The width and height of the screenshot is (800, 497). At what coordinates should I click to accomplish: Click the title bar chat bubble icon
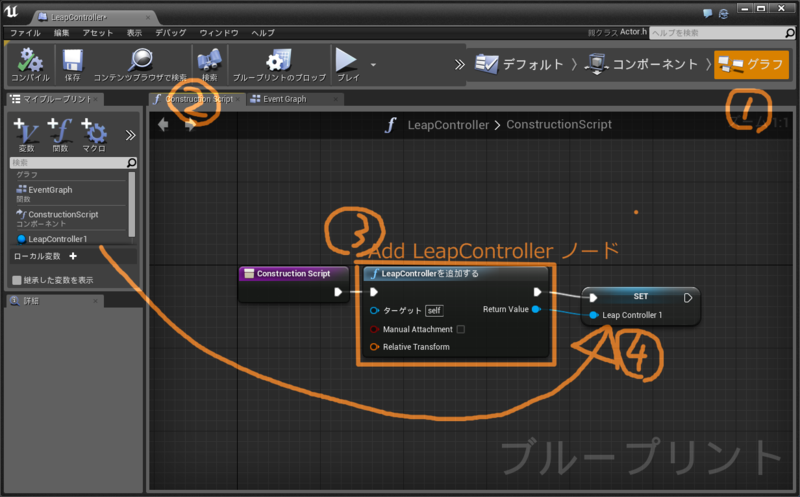coord(707,13)
